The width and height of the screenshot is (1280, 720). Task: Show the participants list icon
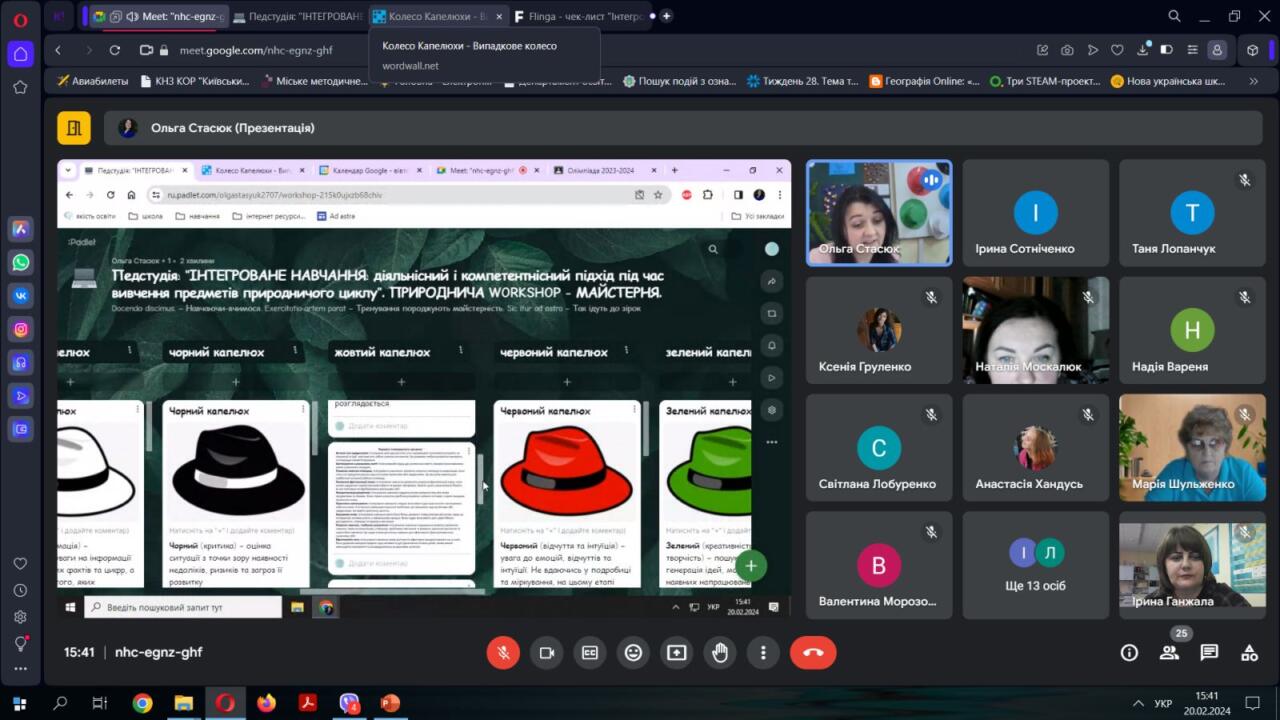pos(1169,653)
